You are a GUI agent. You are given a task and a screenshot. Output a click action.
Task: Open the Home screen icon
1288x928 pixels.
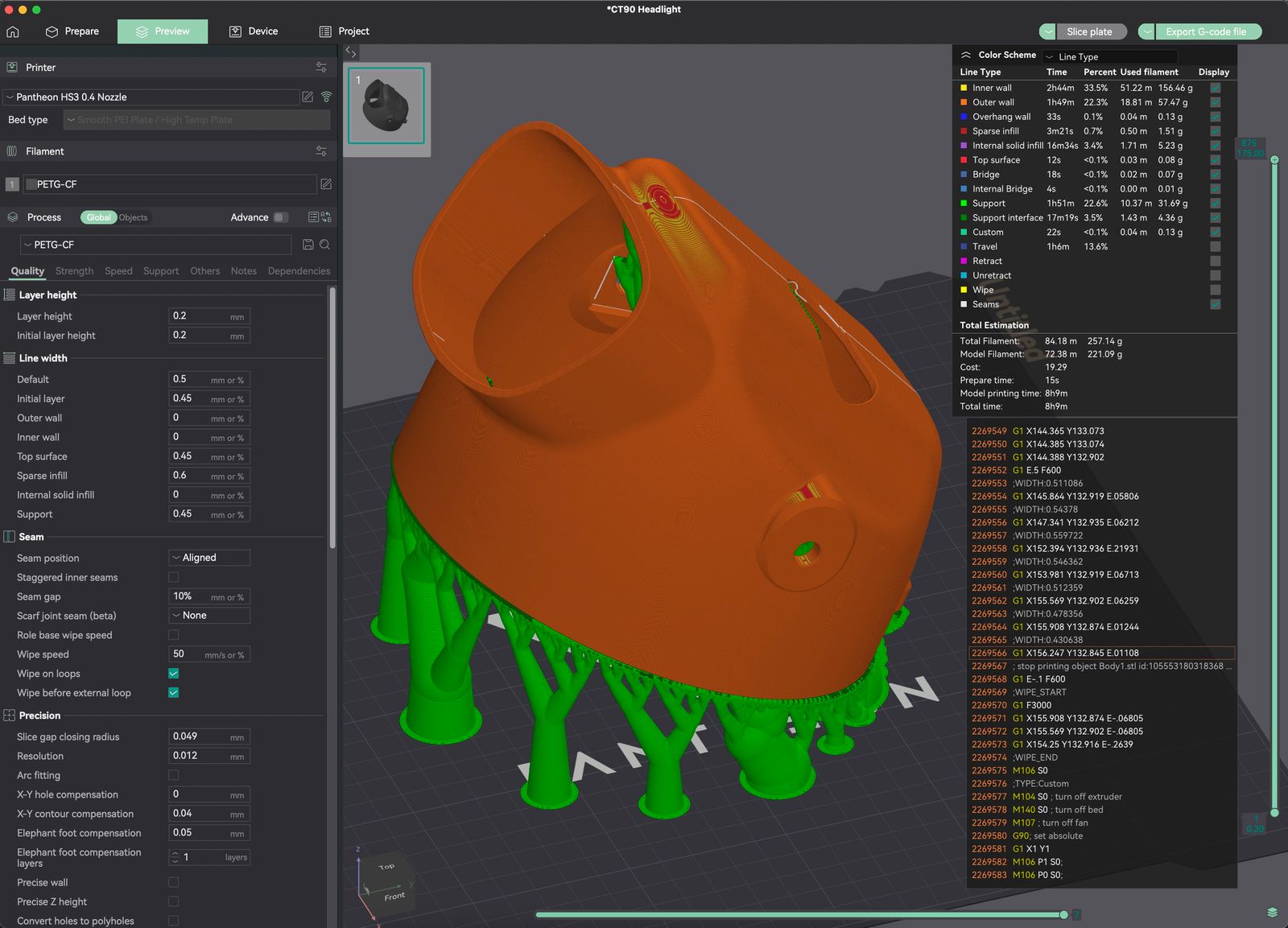coord(12,31)
